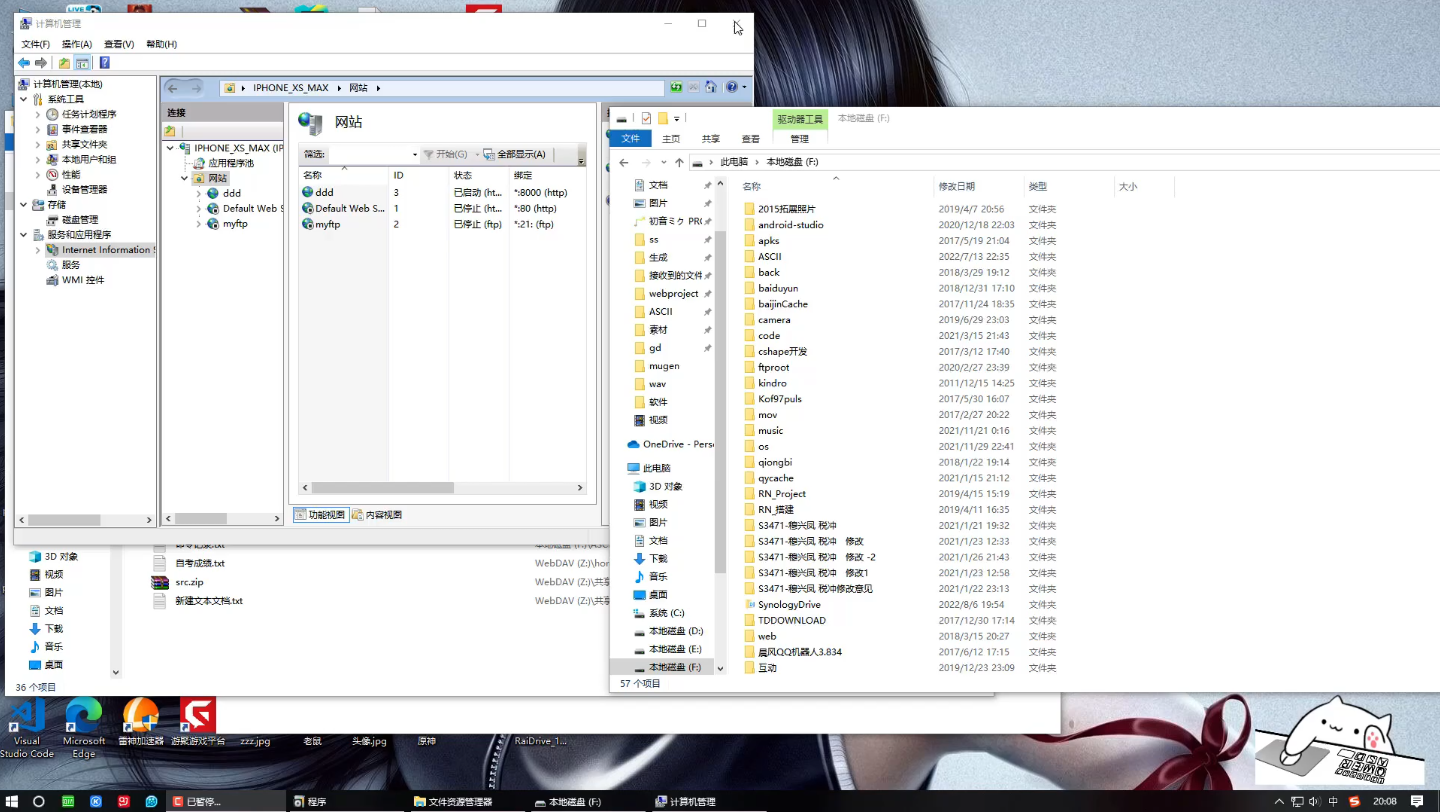Click the properties checkmark icon in quick access toolbar

[x=647, y=118]
